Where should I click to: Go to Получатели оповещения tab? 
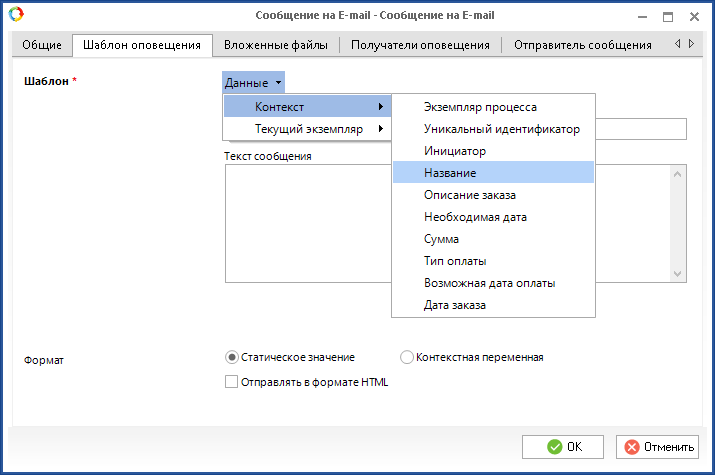[x=420, y=45]
